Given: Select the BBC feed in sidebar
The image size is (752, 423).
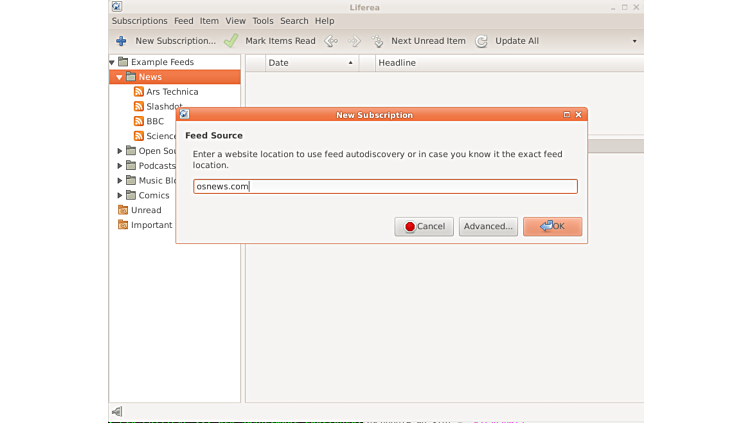Looking at the screenshot, I should pyautogui.click(x=154, y=121).
